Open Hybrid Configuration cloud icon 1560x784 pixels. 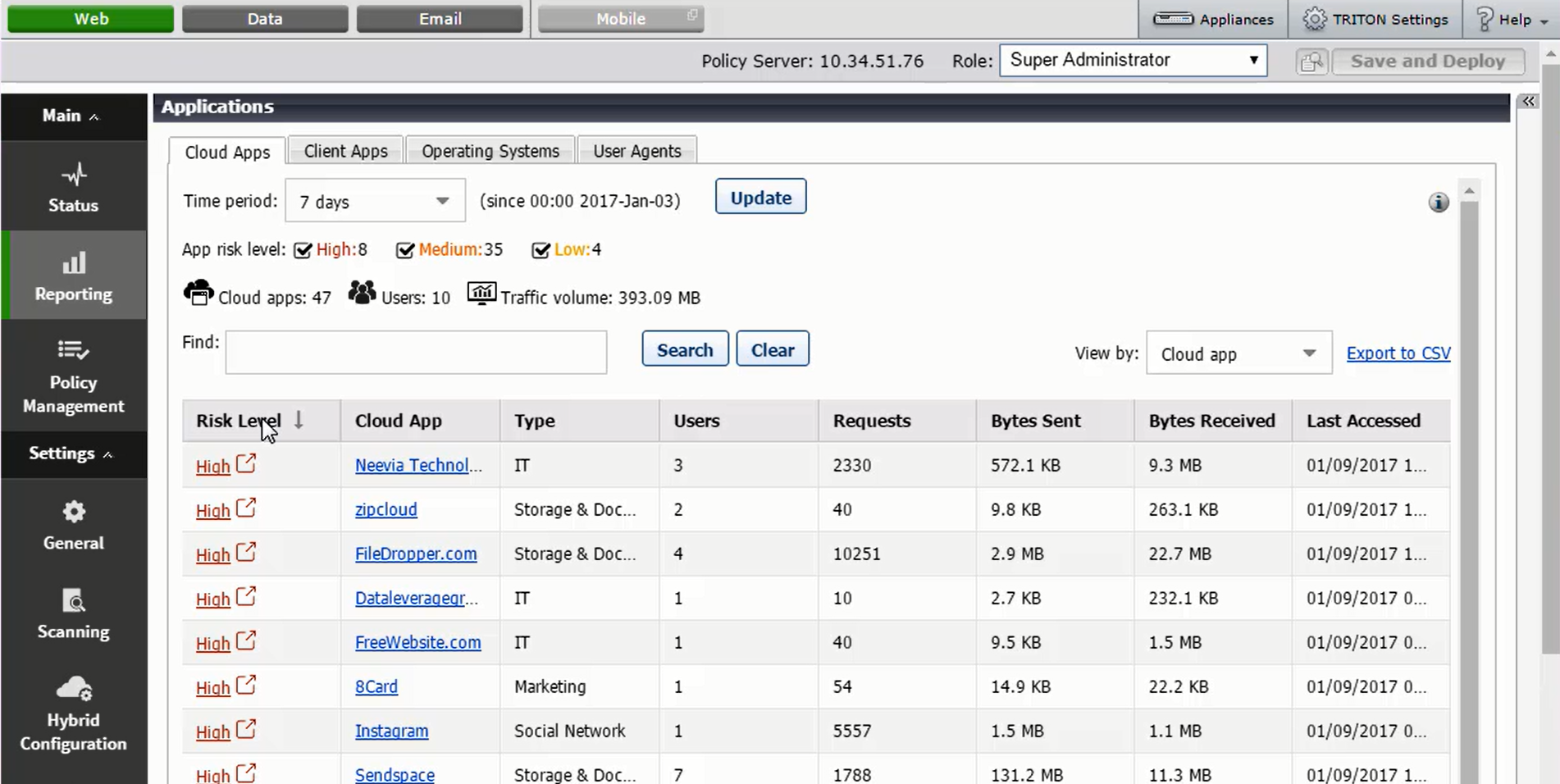tap(74, 689)
